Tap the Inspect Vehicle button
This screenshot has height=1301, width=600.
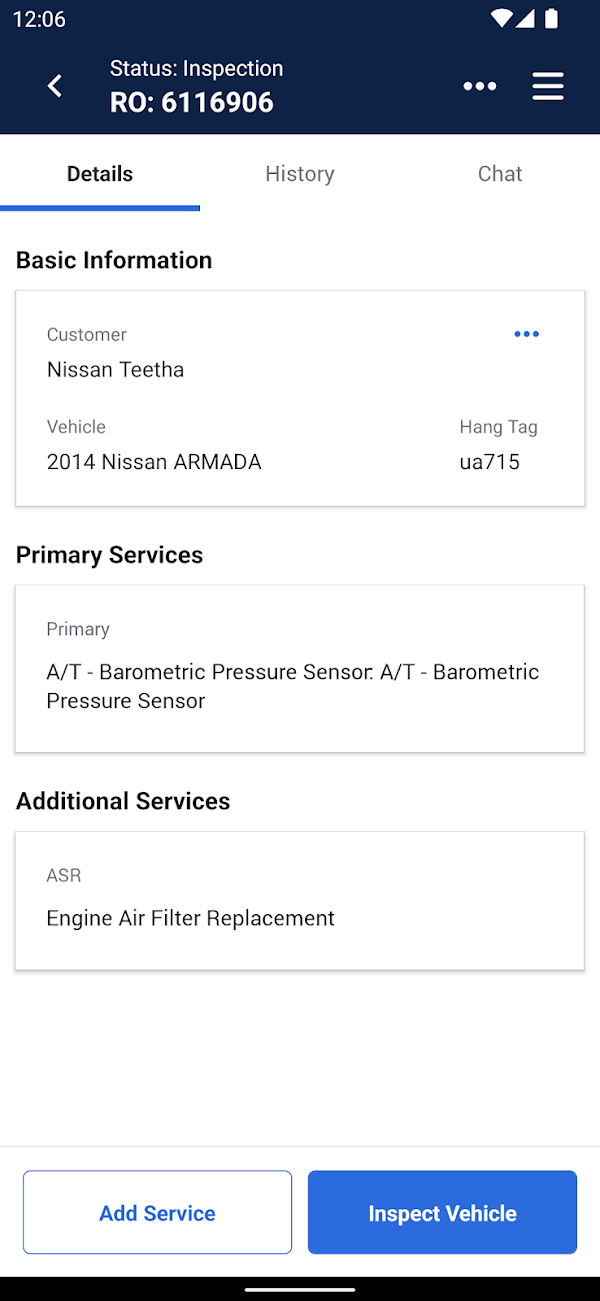[442, 1212]
